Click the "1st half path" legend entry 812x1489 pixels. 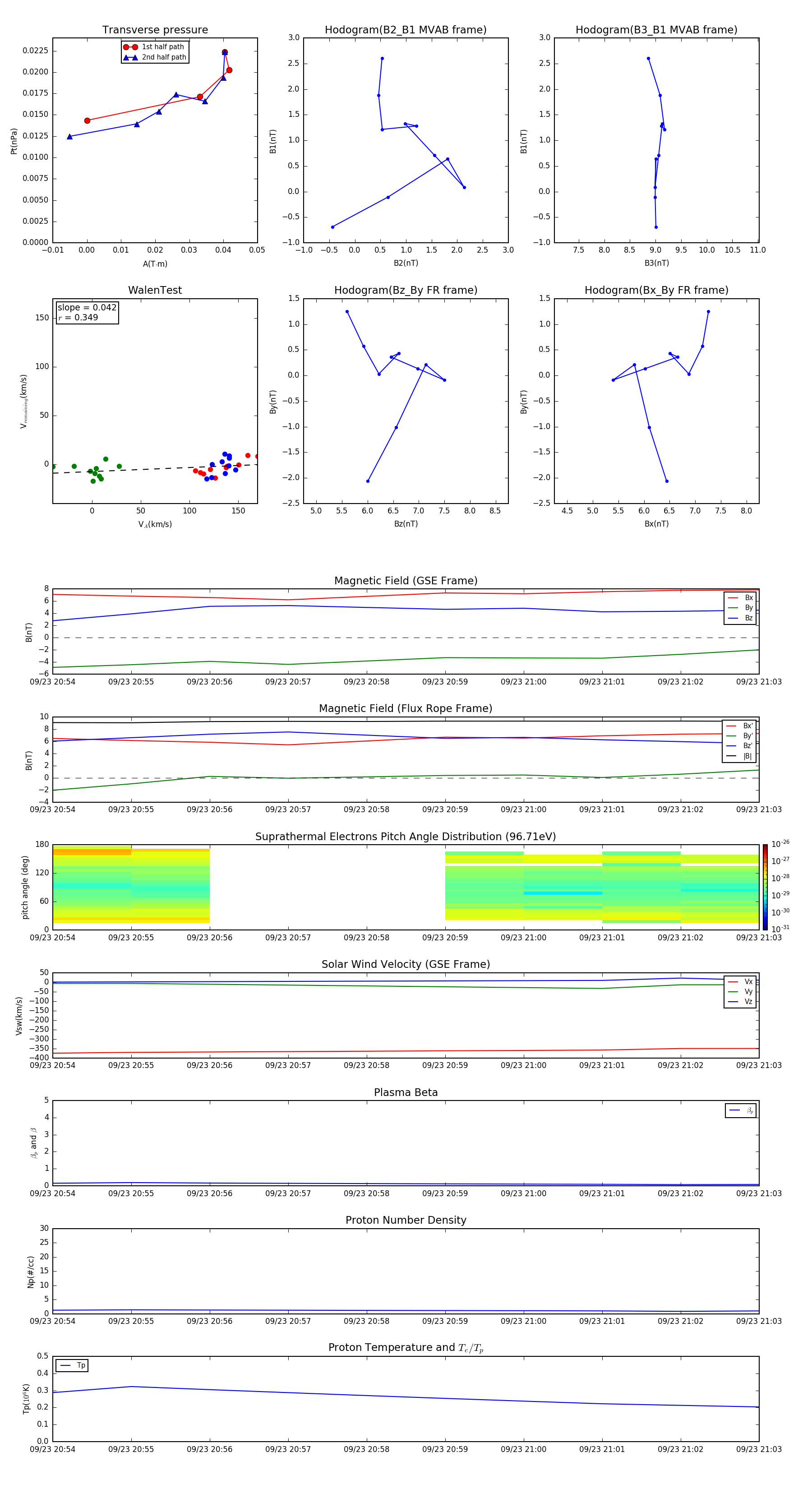tap(154, 47)
